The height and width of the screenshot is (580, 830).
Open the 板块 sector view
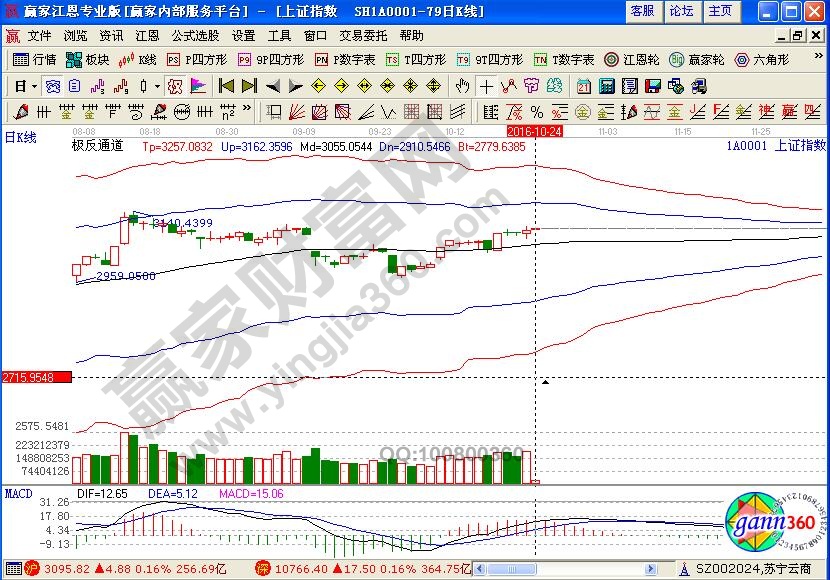(x=89, y=60)
